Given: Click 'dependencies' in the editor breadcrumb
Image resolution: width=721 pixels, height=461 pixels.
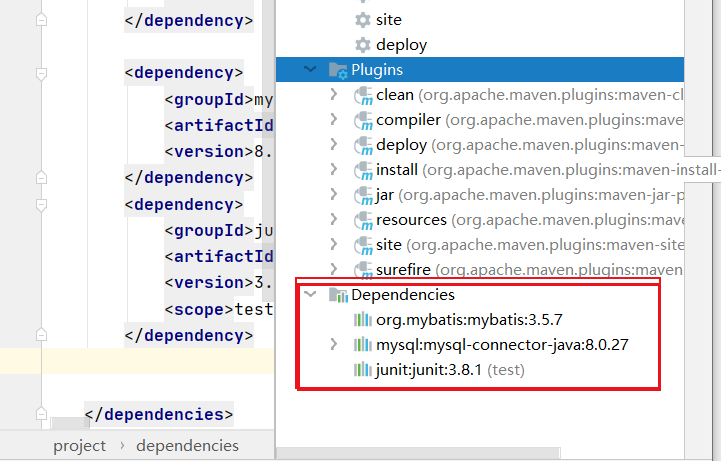Looking at the screenshot, I should tap(187, 446).
